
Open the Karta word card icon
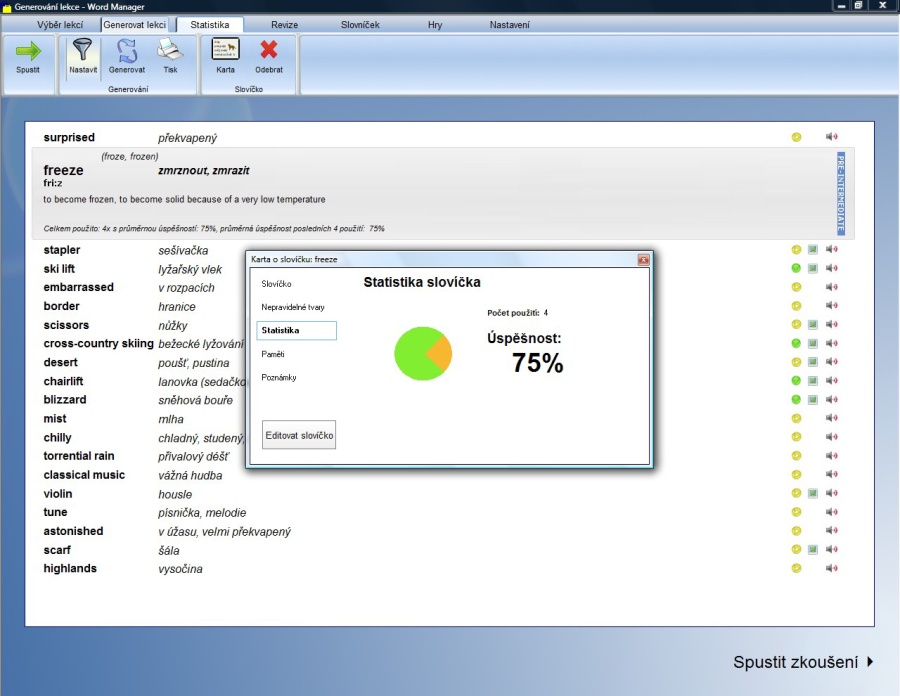225,50
